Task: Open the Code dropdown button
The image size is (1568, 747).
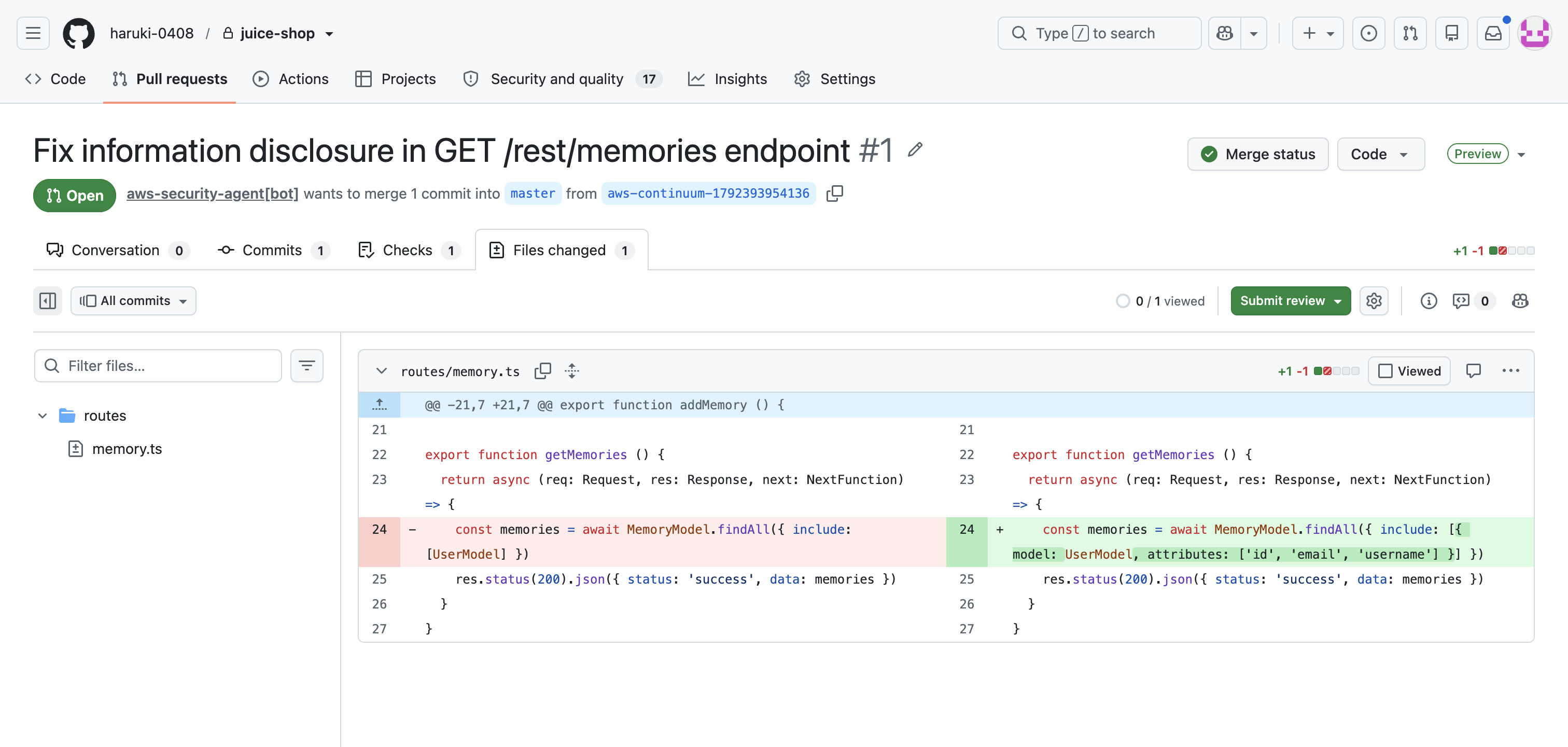Action: pyautogui.click(x=1380, y=154)
